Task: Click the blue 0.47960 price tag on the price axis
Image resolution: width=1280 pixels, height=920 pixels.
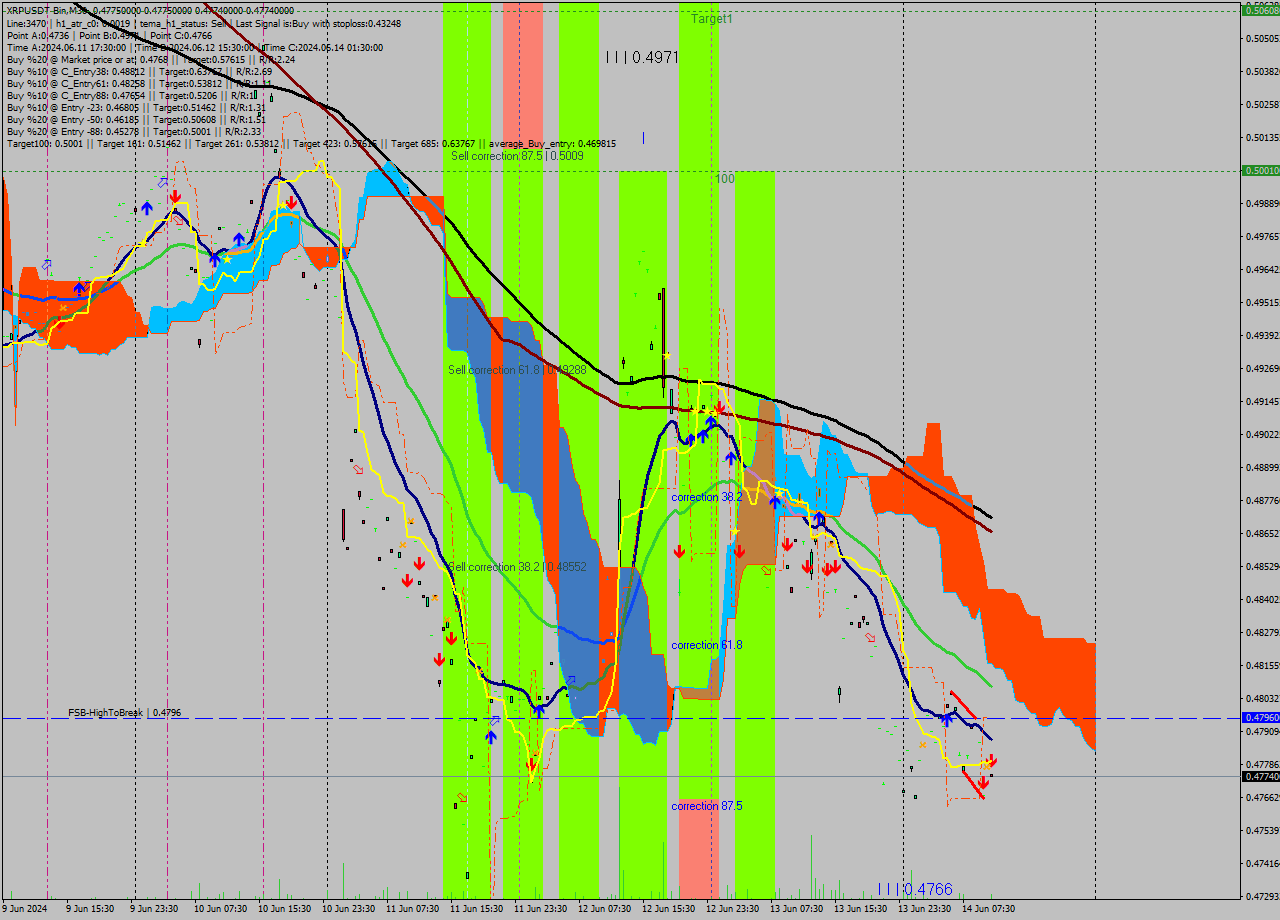Action: pyautogui.click(x=1260, y=718)
